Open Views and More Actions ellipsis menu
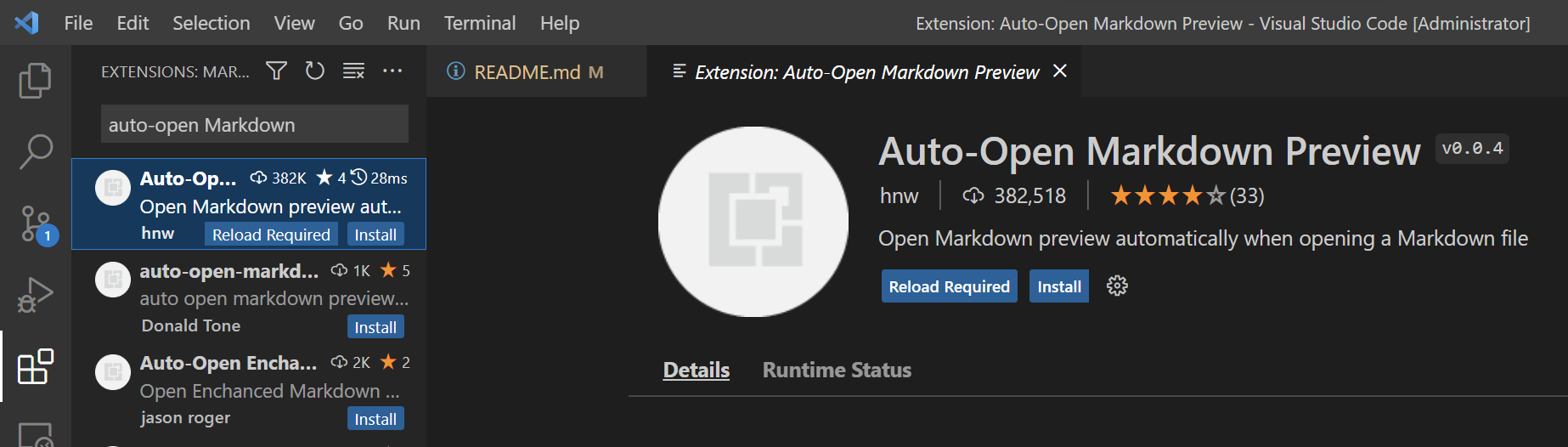This screenshot has height=447, width=1568. click(392, 71)
